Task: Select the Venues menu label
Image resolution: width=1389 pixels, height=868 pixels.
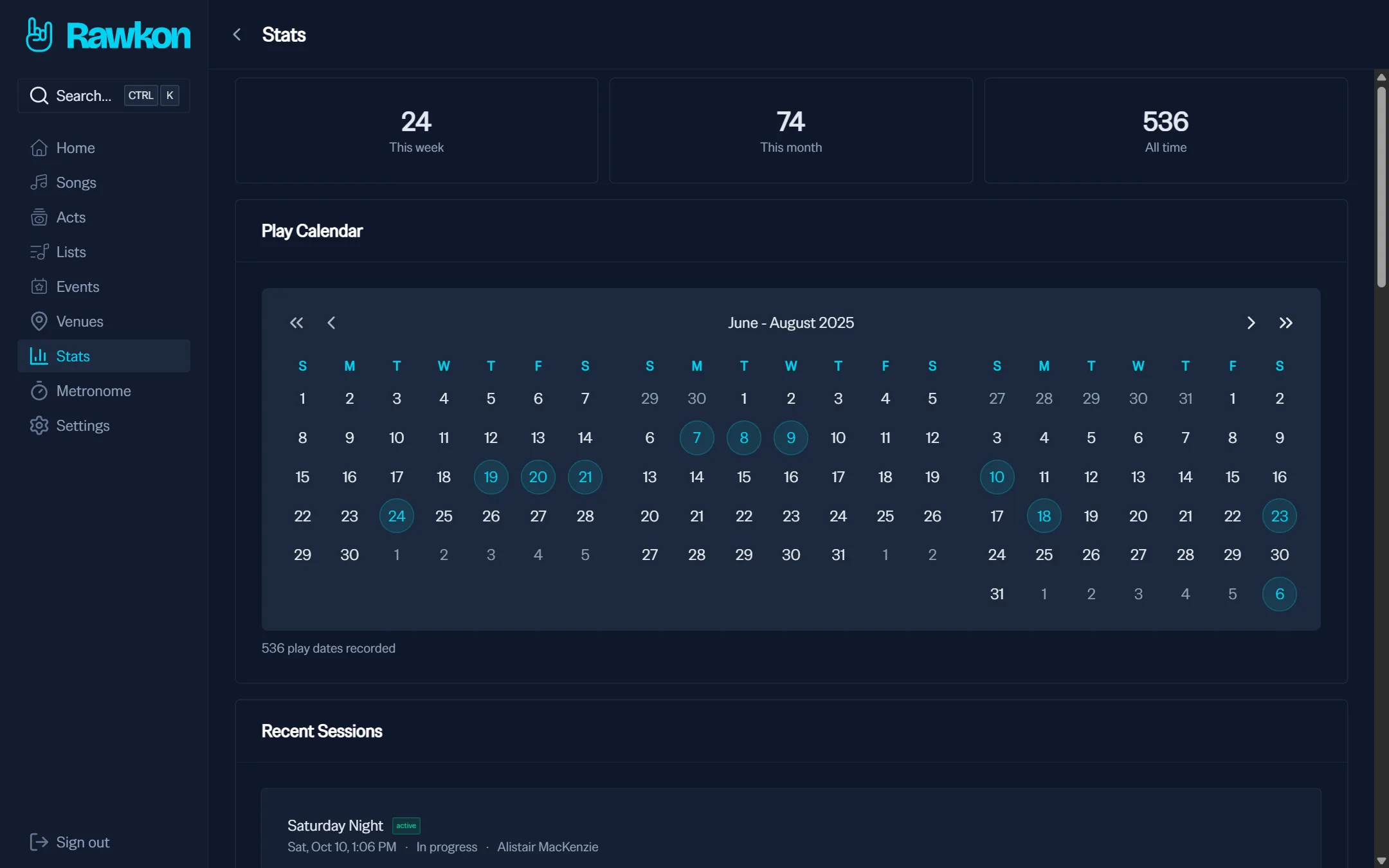Action: [80, 321]
